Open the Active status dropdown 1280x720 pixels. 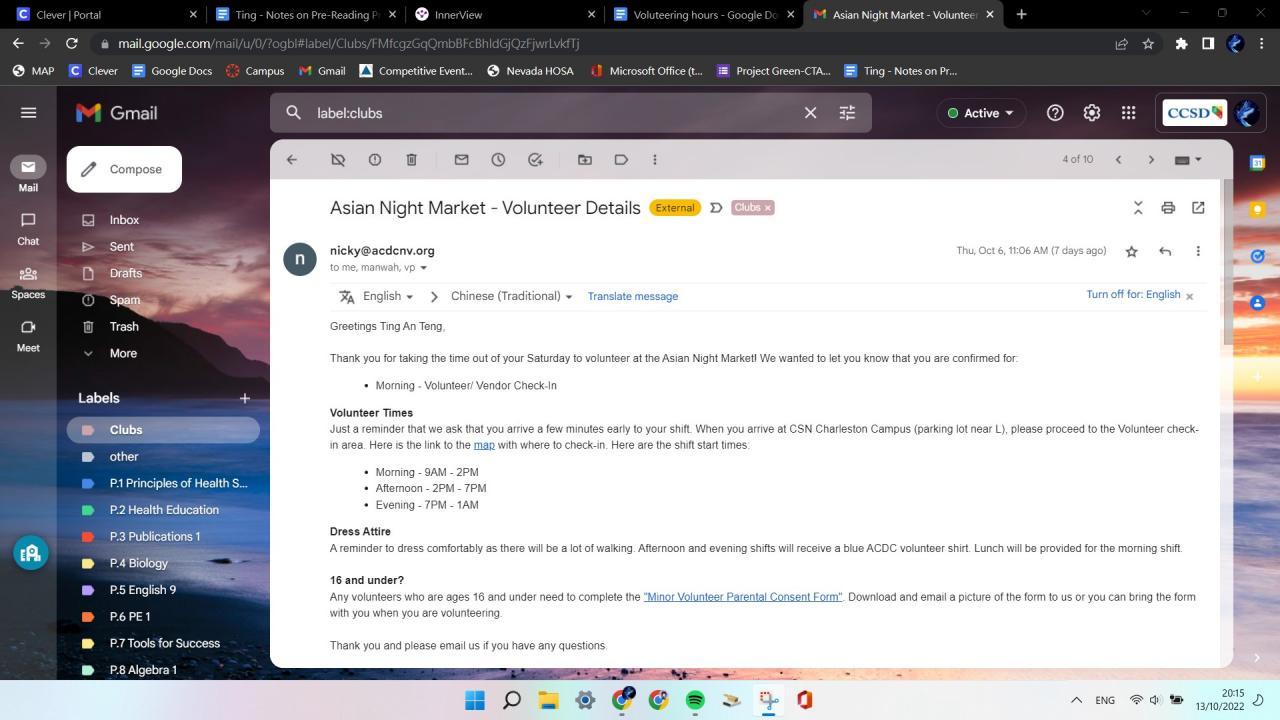click(981, 113)
